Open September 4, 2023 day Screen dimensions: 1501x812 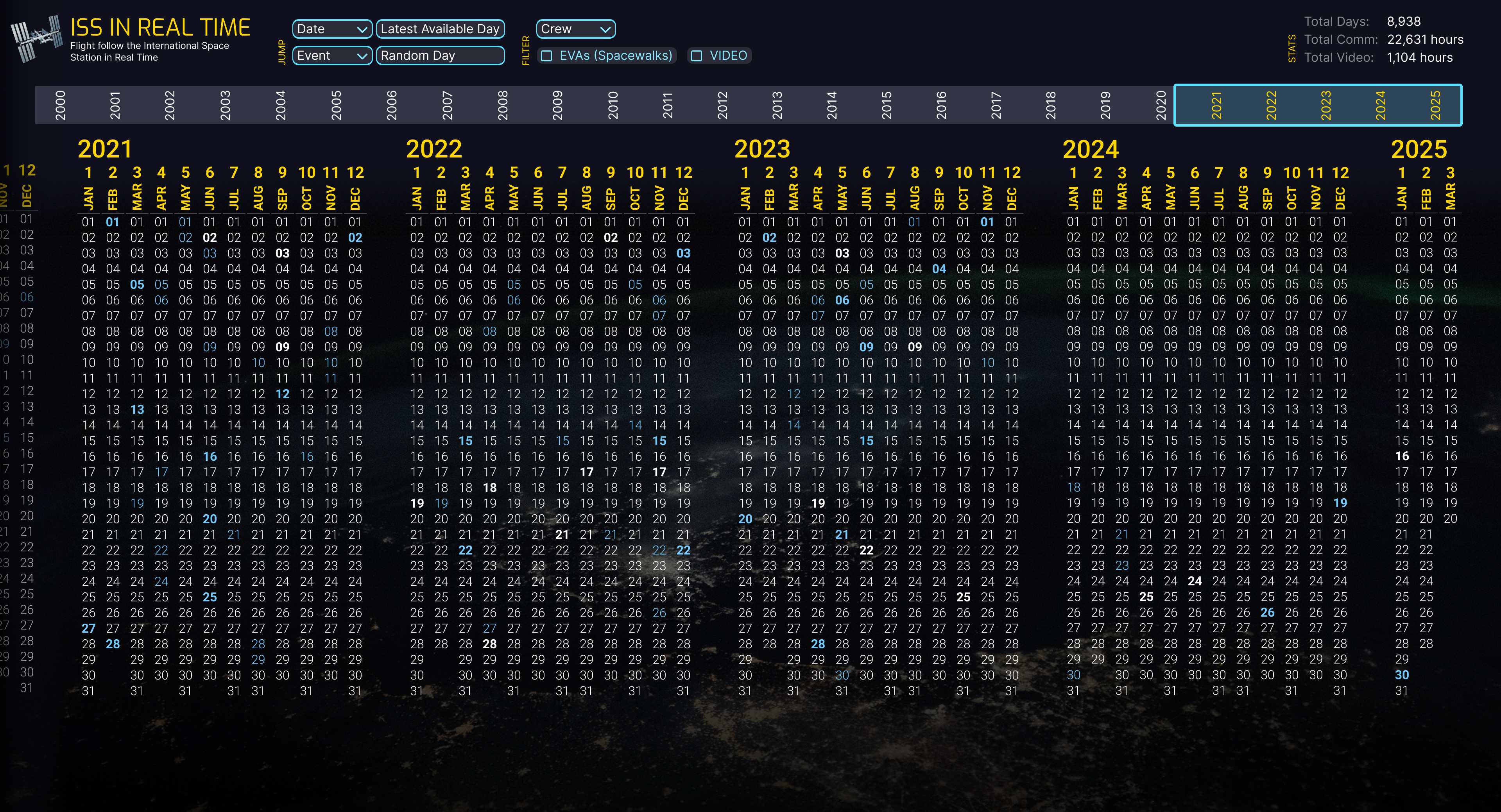tap(939, 269)
